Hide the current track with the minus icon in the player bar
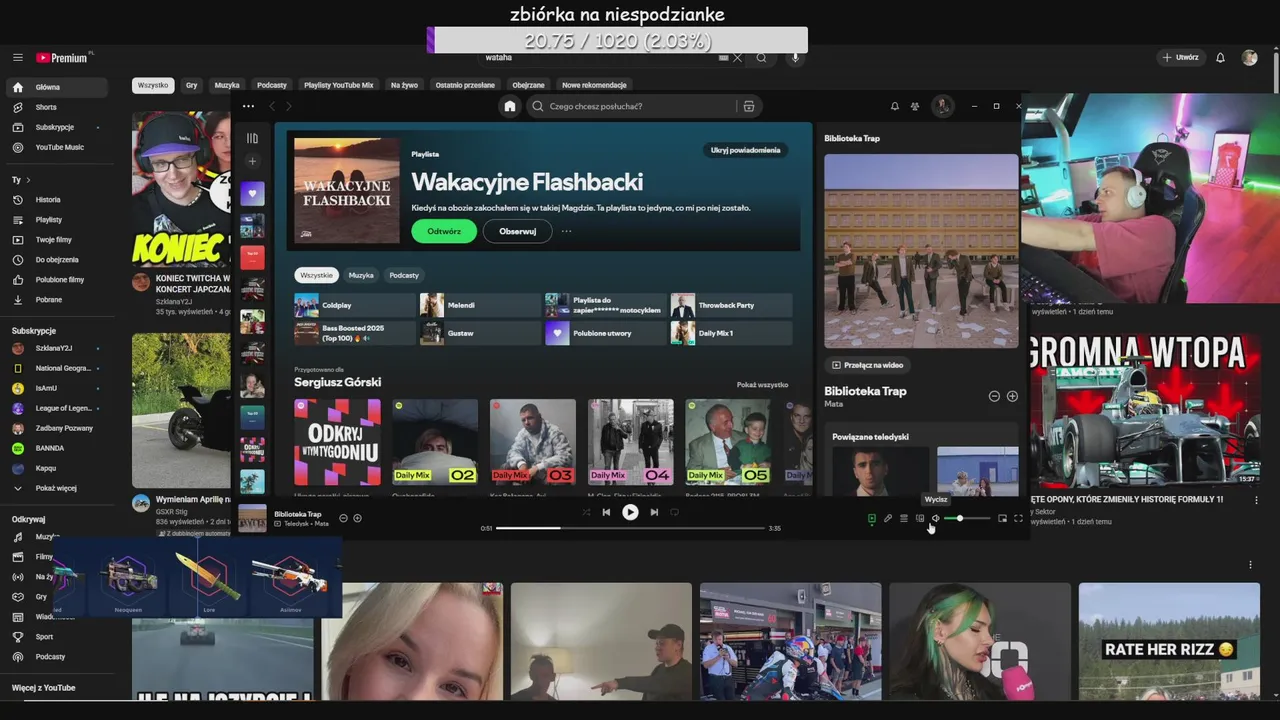 point(343,518)
